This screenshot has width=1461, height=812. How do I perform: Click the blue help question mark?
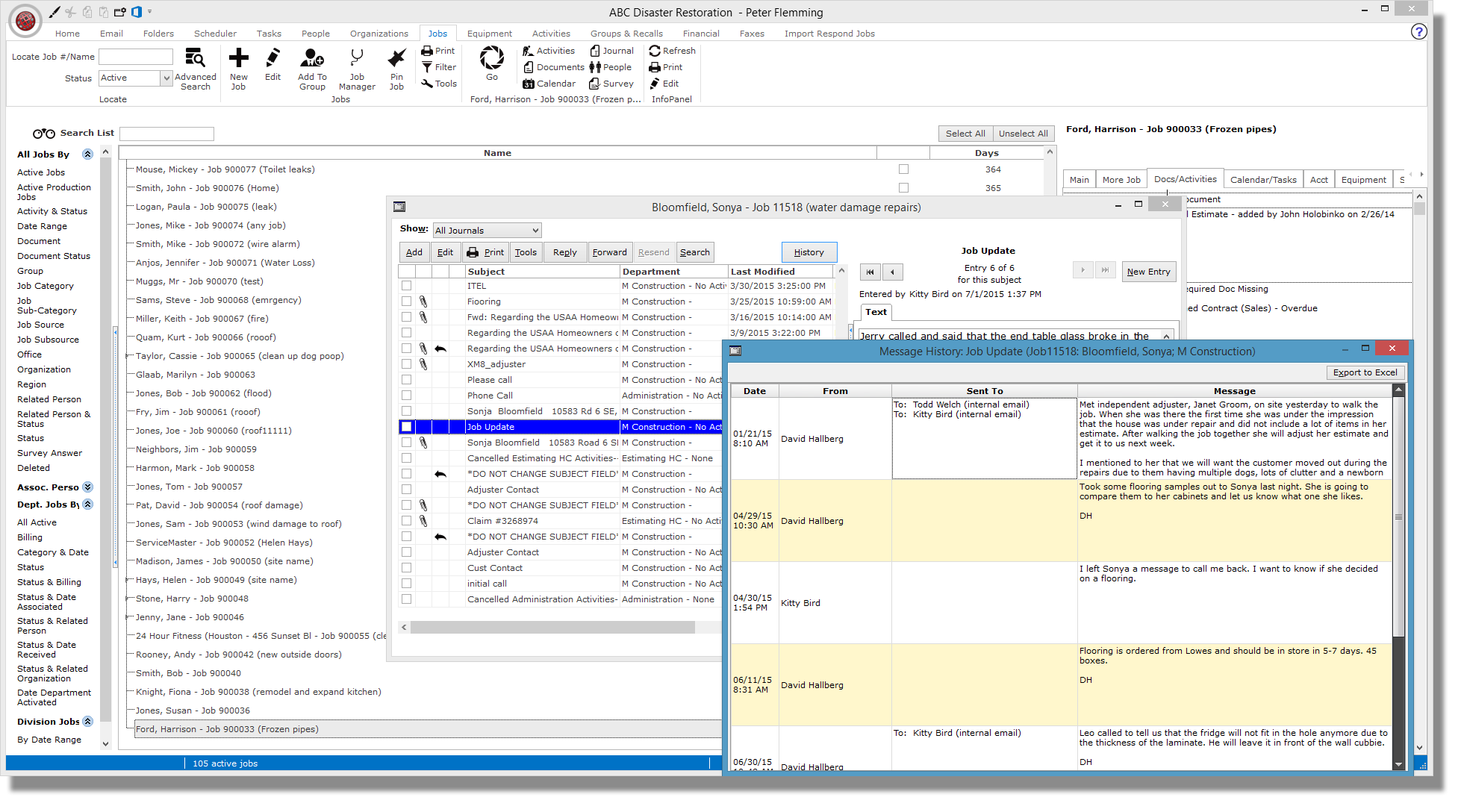click(x=1418, y=31)
